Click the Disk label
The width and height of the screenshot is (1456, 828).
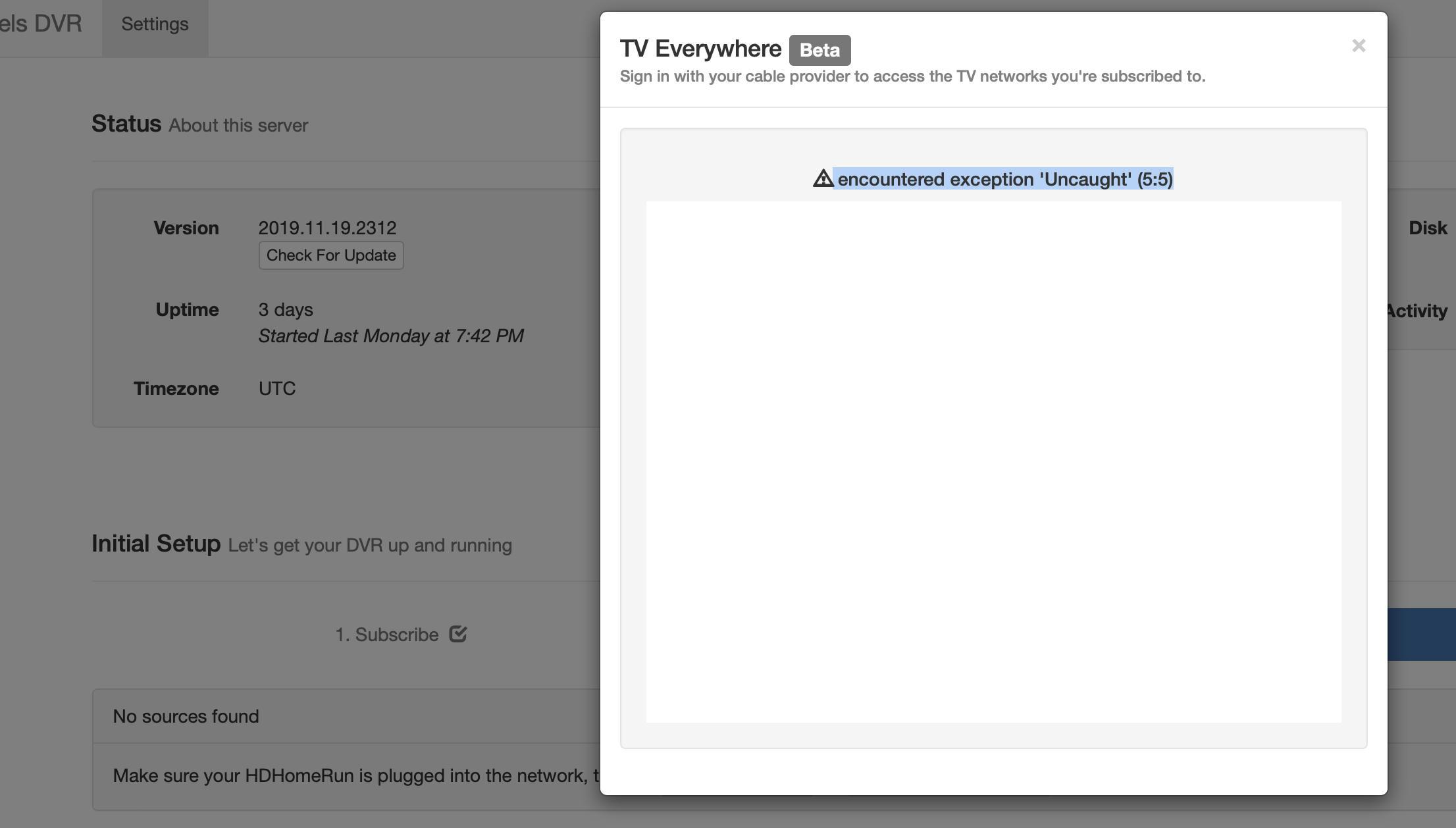[1427, 228]
